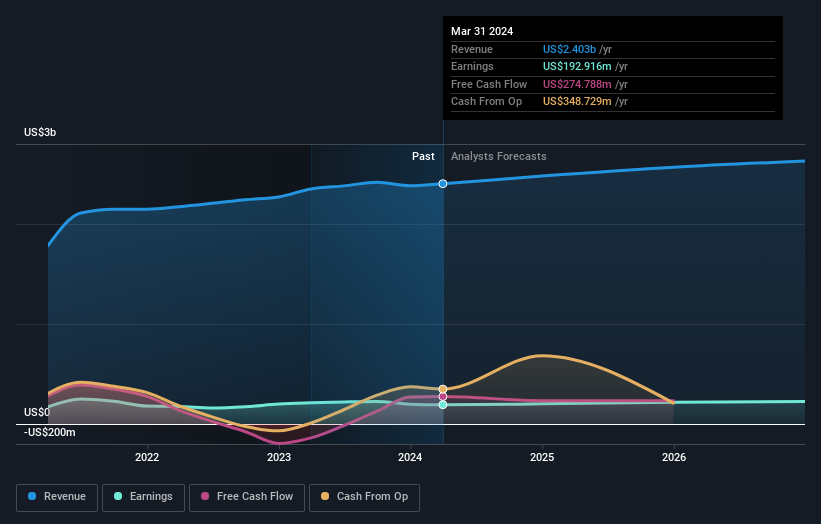Click the Mar 31 2024 tooltip date
The width and height of the screenshot is (821, 524).
click(x=482, y=31)
